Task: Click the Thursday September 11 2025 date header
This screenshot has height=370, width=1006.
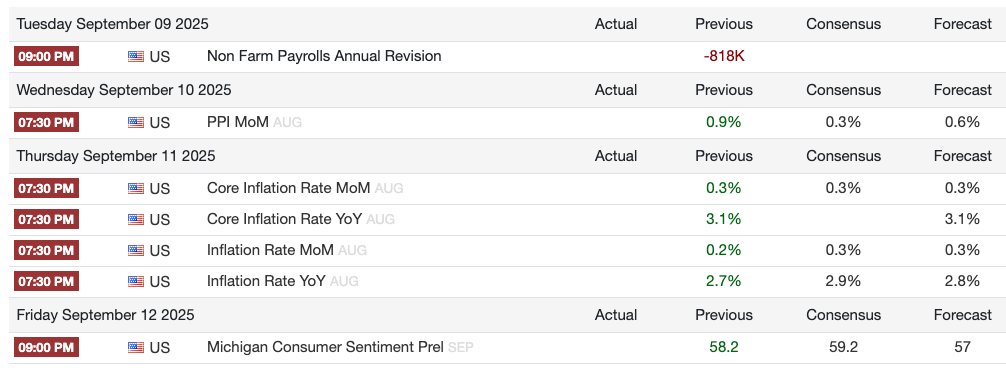Action: (x=116, y=156)
